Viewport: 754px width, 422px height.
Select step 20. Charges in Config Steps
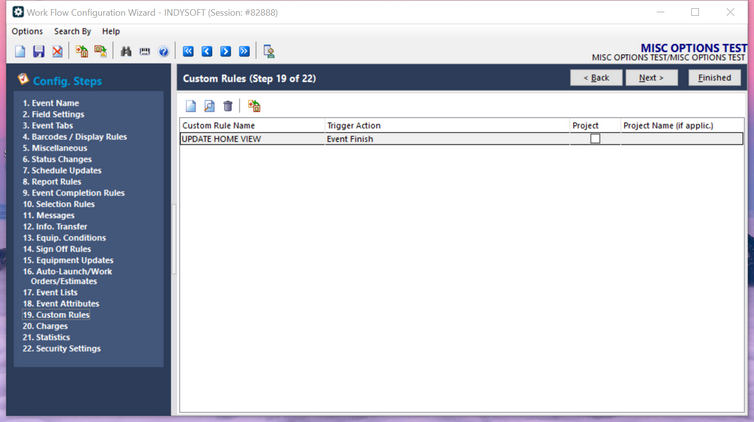coord(46,326)
